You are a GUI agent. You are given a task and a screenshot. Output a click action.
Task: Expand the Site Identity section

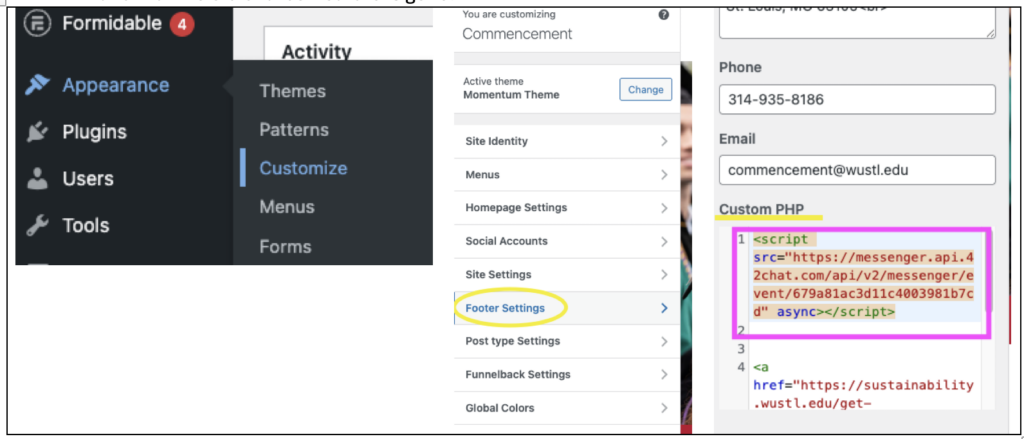tap(566, 141)
